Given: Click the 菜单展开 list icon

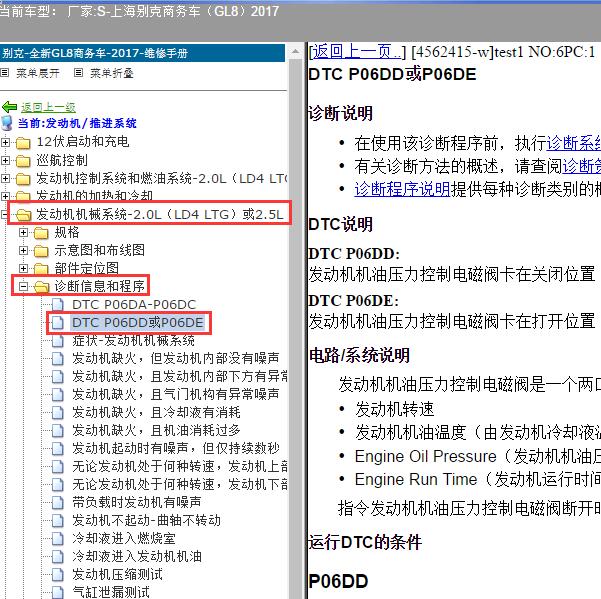Looking at the screenshot, I should tap(5, 72).
